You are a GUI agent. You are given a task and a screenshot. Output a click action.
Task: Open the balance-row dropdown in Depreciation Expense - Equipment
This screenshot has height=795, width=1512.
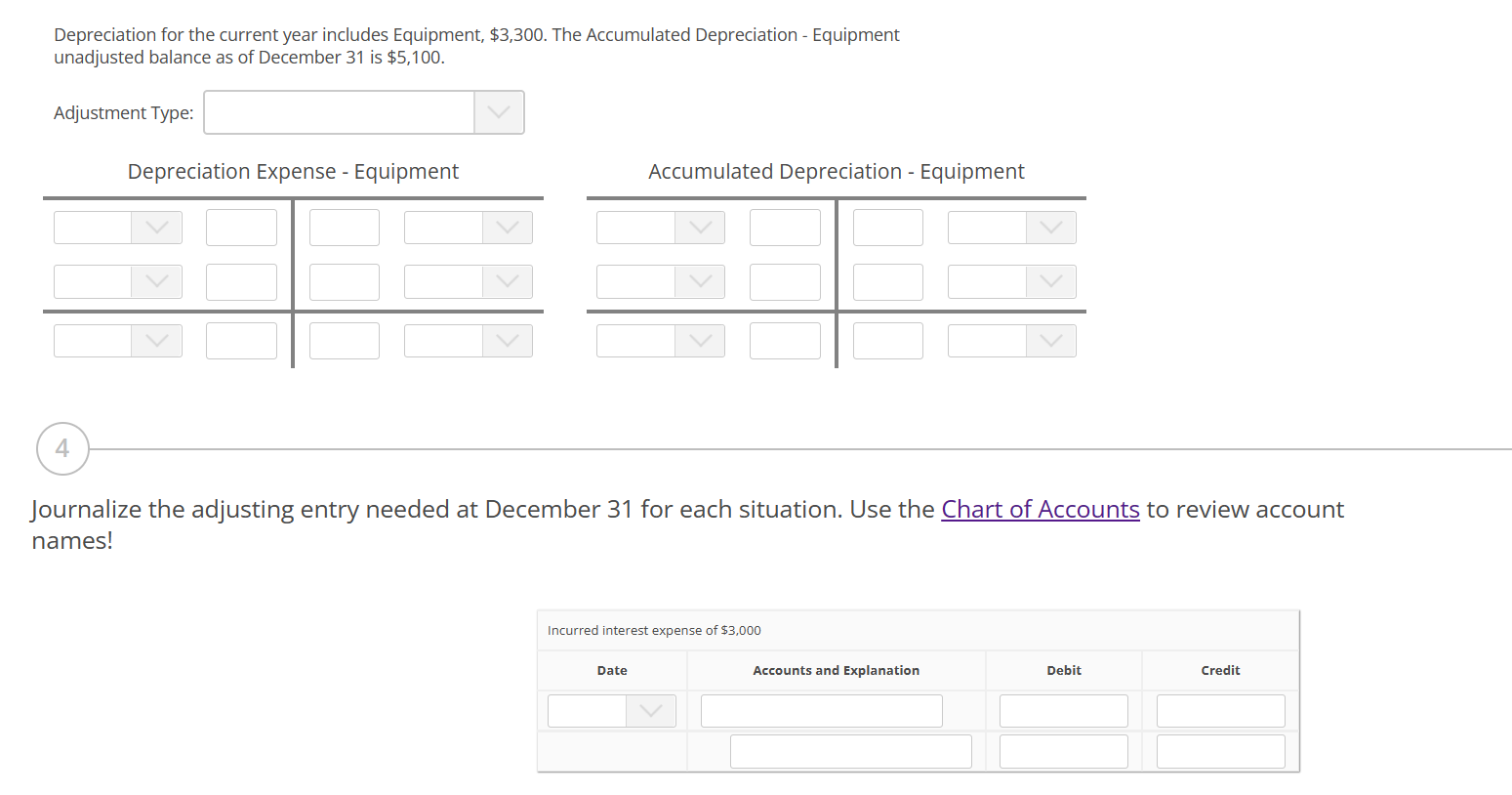(x=117, y=340)
